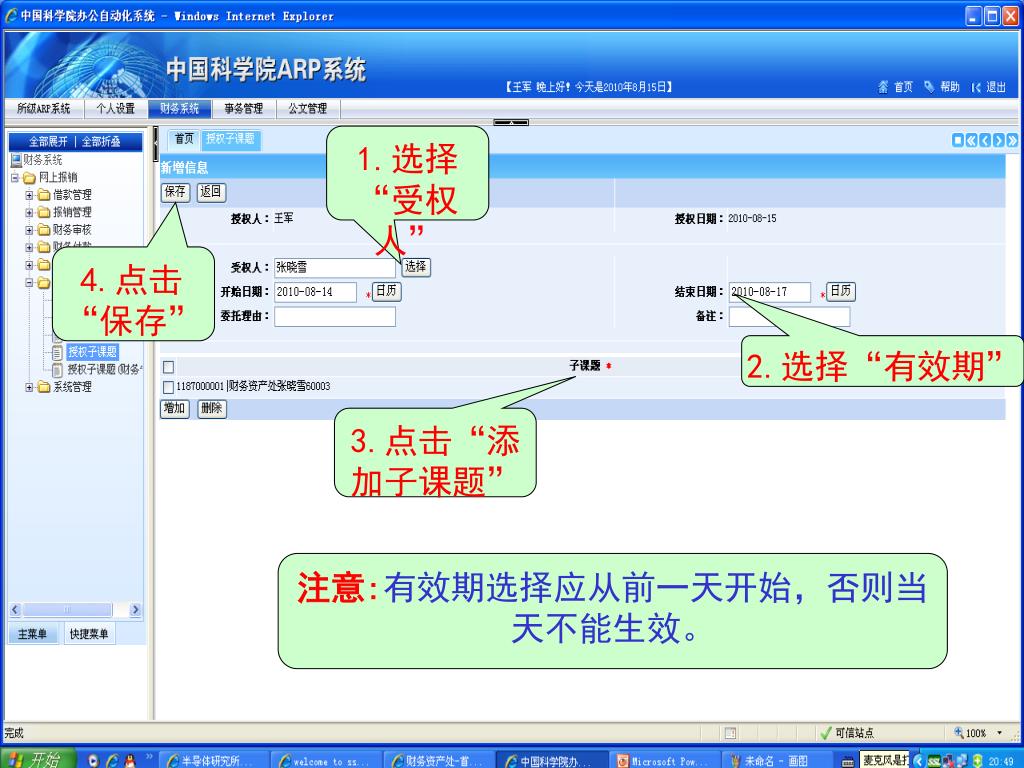The height and width of the screenshot is (768, 1024).
Task: Open 日历 calendar for 开始日期
Action: pyautogui.click(x=387, y=291)
